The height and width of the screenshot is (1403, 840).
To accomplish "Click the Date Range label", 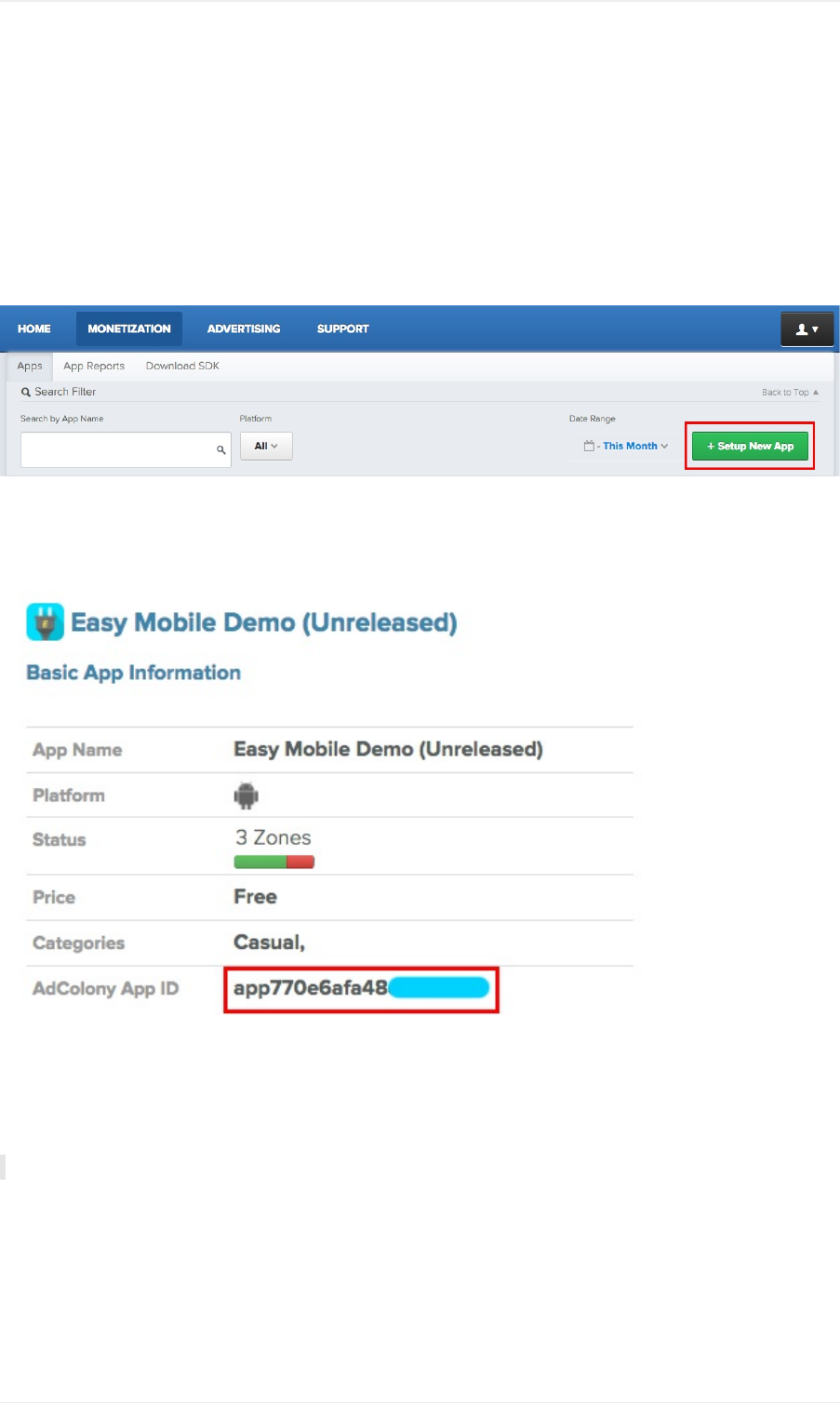I will 593,419.
